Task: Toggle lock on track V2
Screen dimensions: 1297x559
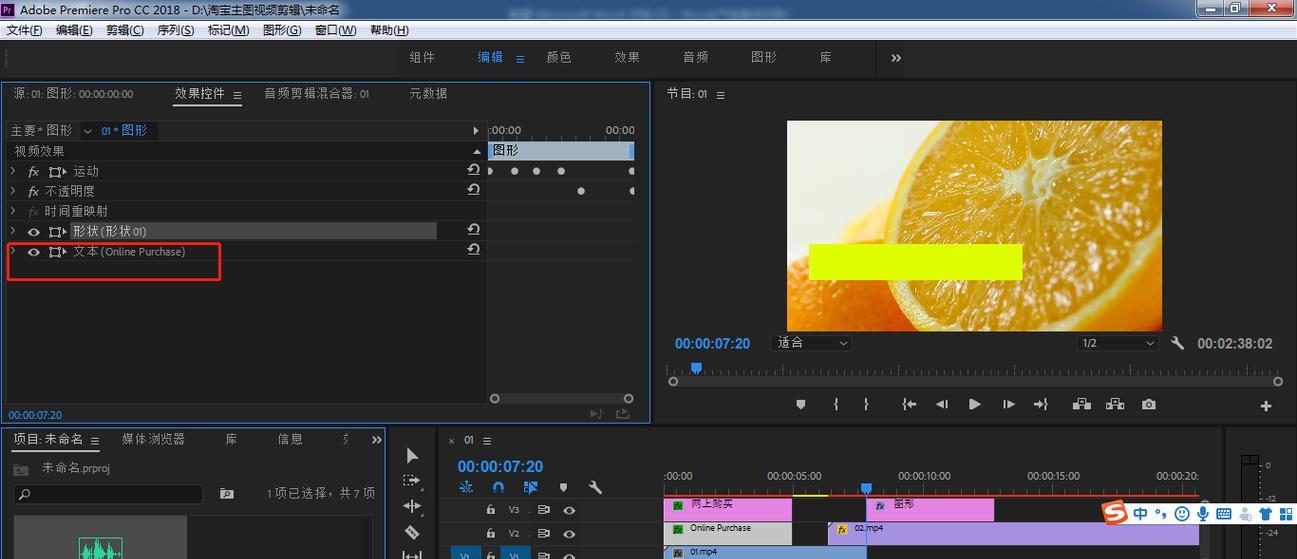Action: point(490,532)
